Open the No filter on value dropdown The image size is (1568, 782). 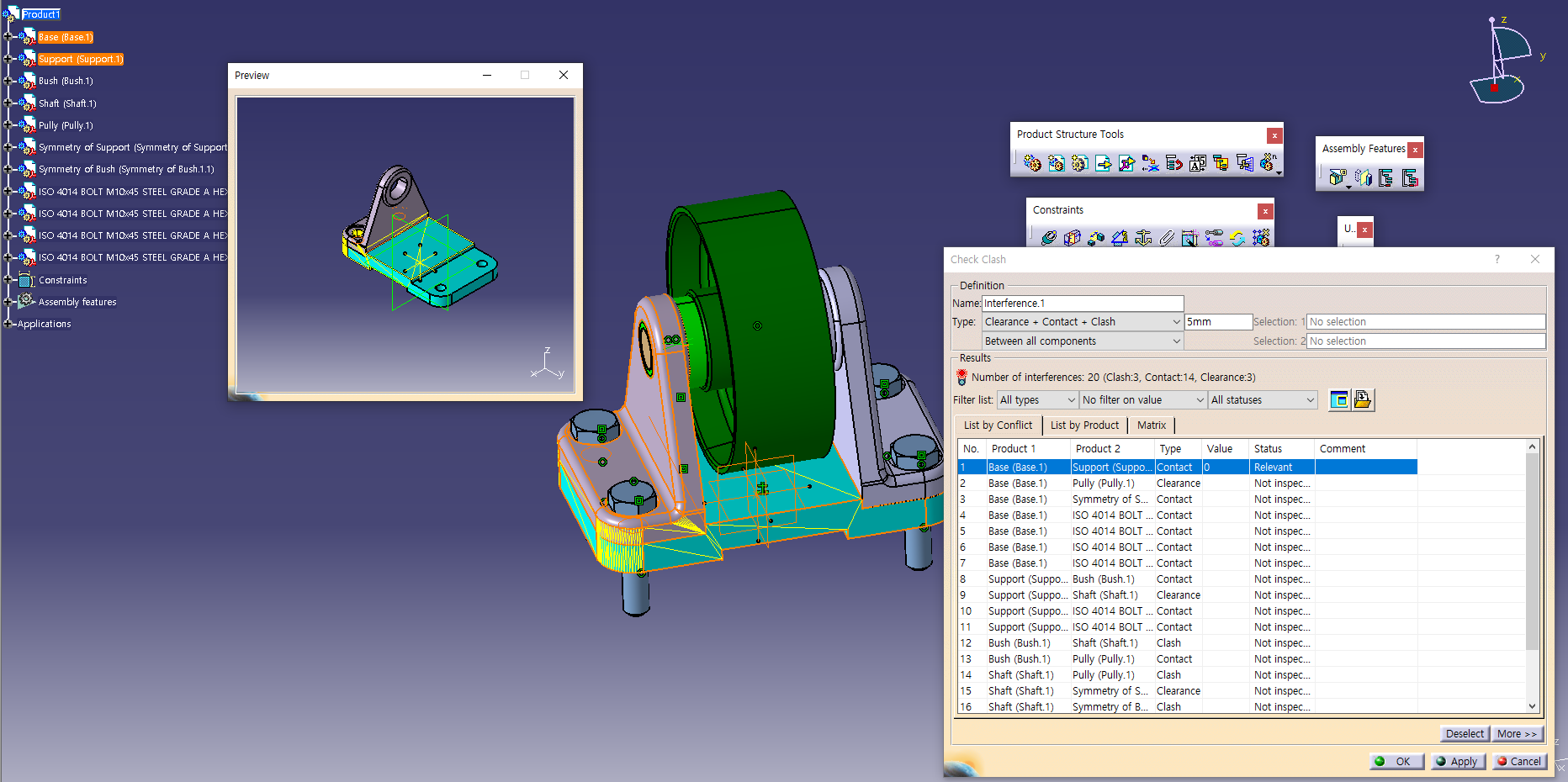[x=1143, y=400]
